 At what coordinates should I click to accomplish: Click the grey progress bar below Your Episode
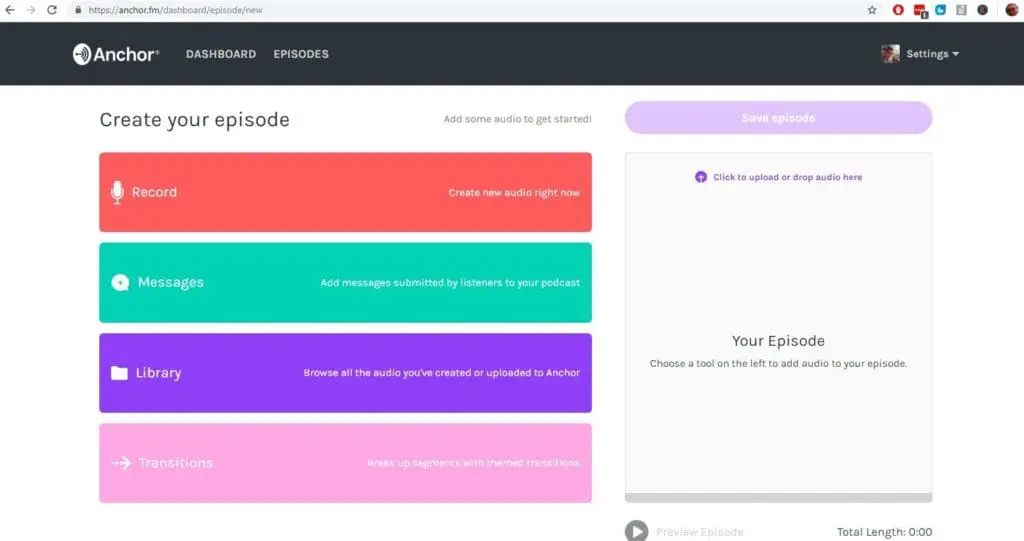click(778, 498)
